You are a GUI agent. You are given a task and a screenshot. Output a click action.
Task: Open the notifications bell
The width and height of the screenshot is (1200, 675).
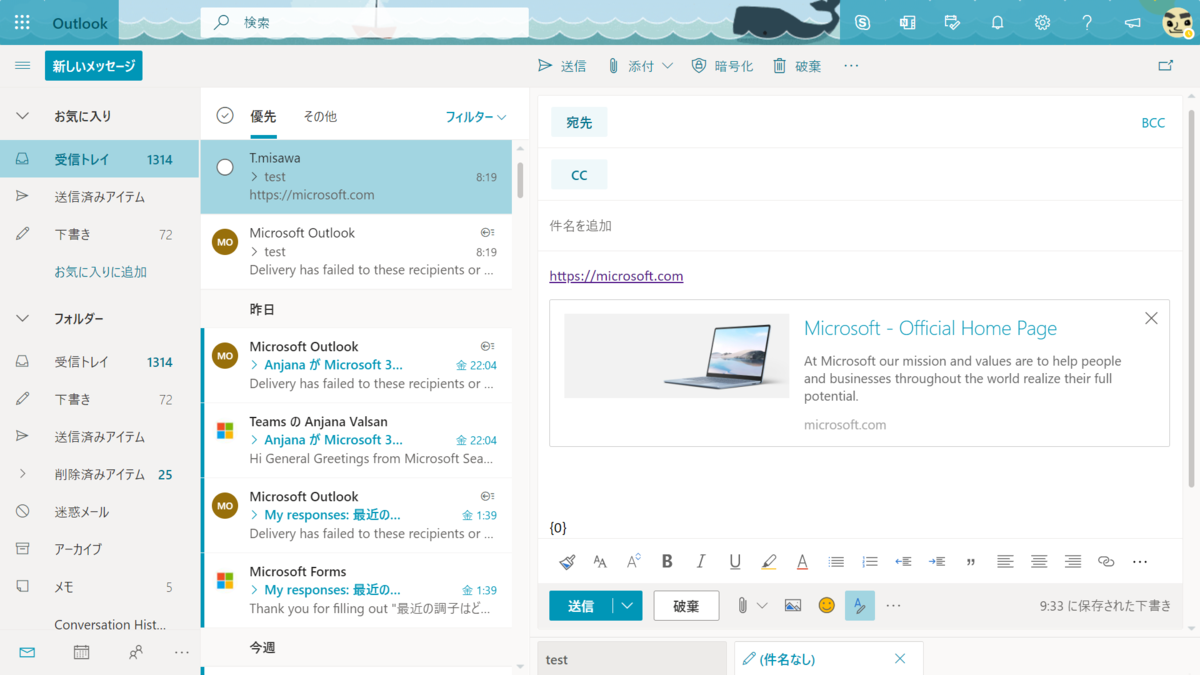[x=997, y=22]
